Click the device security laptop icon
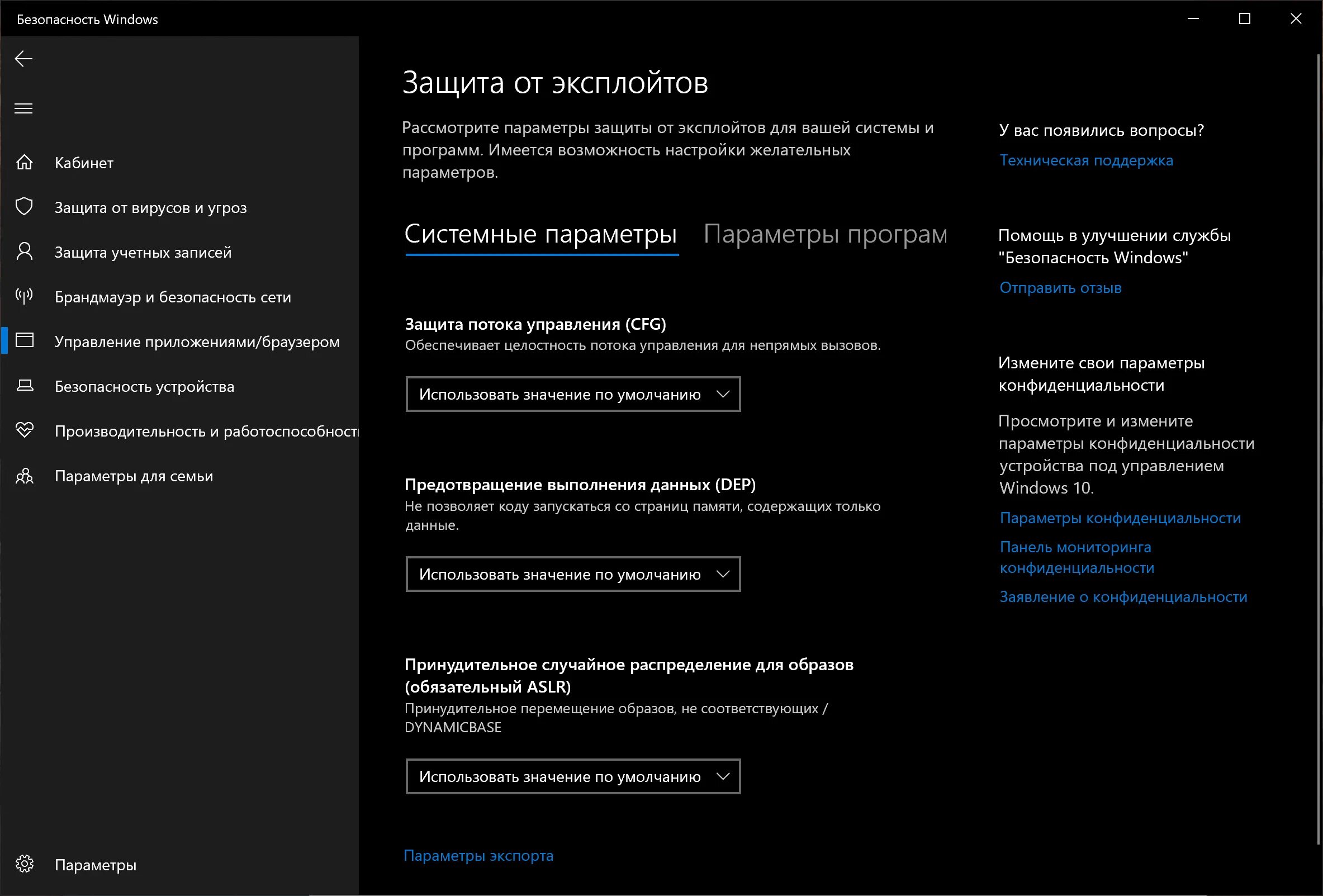This screenshot has height=896, width=1323. pyautogui.click(x=25, y=386)
